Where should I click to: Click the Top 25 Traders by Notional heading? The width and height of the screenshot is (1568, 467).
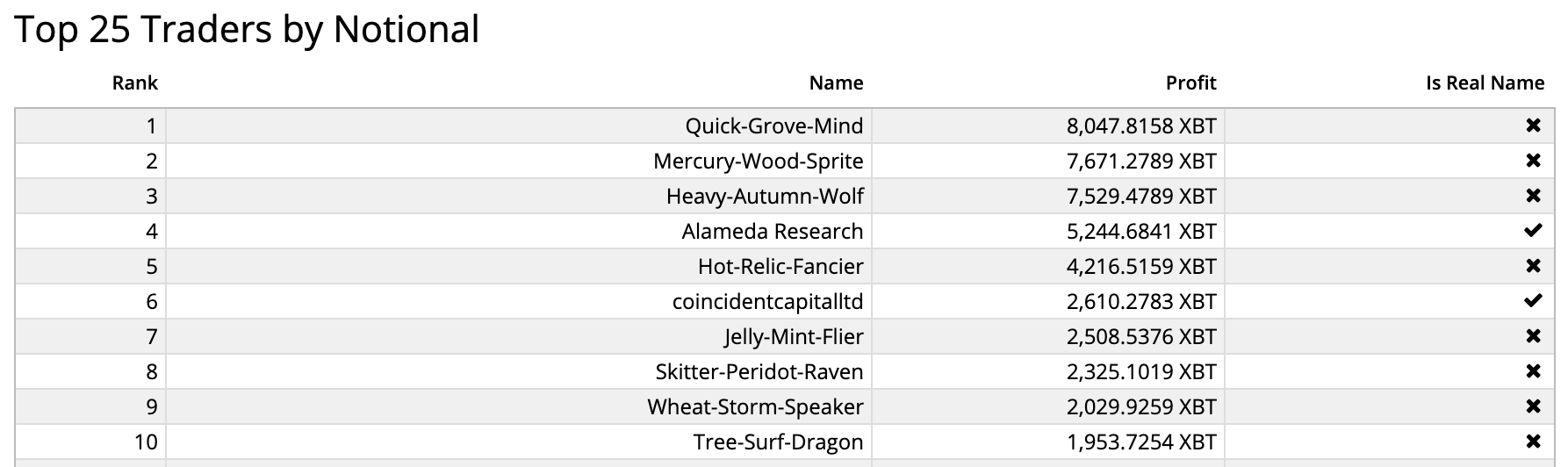247,29
